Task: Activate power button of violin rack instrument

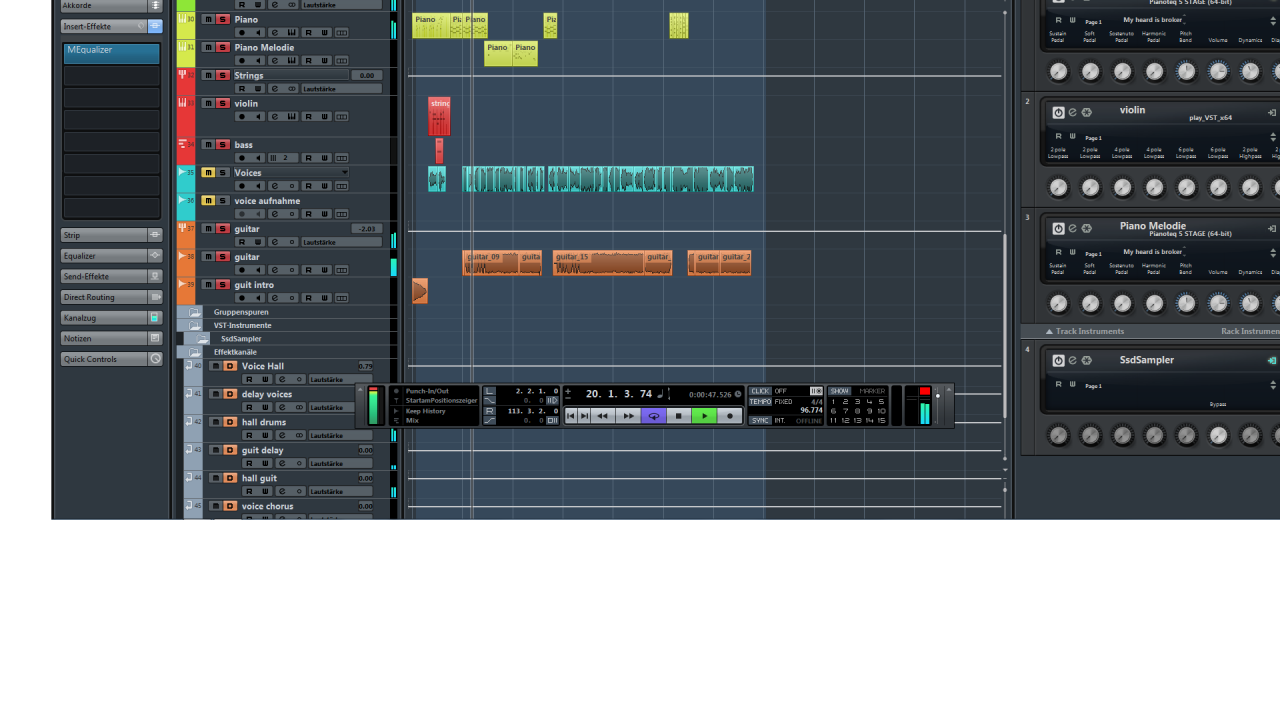Action: pyautogui.click(x=1058, y=112)
